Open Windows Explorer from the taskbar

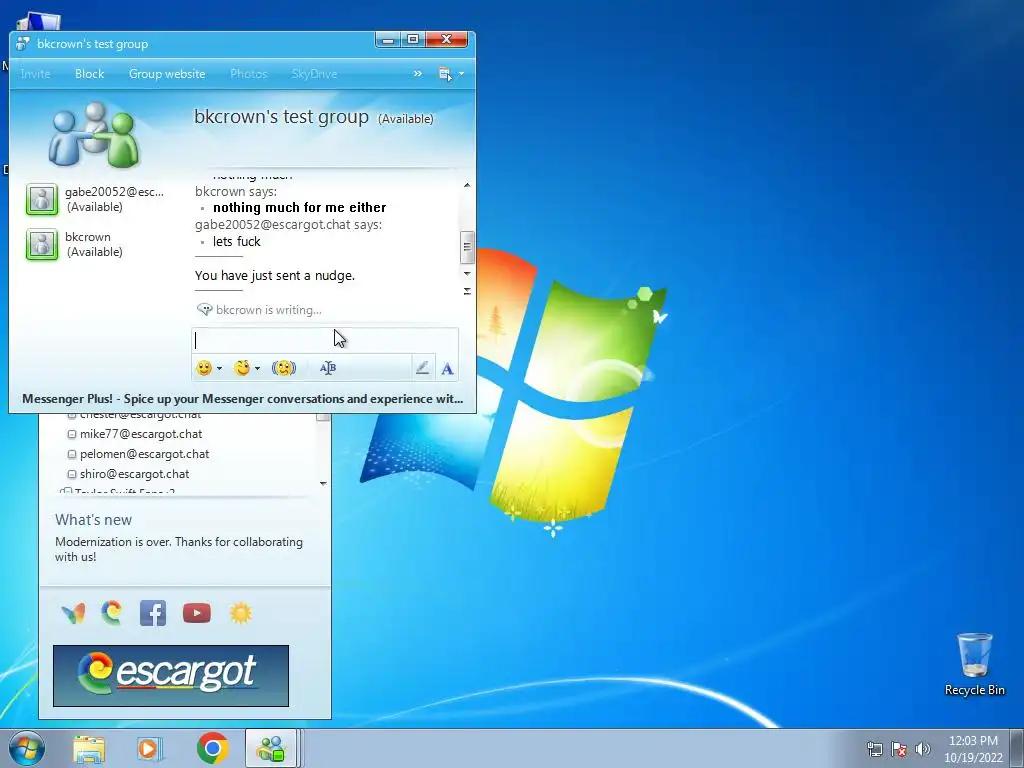coord(89,749)
